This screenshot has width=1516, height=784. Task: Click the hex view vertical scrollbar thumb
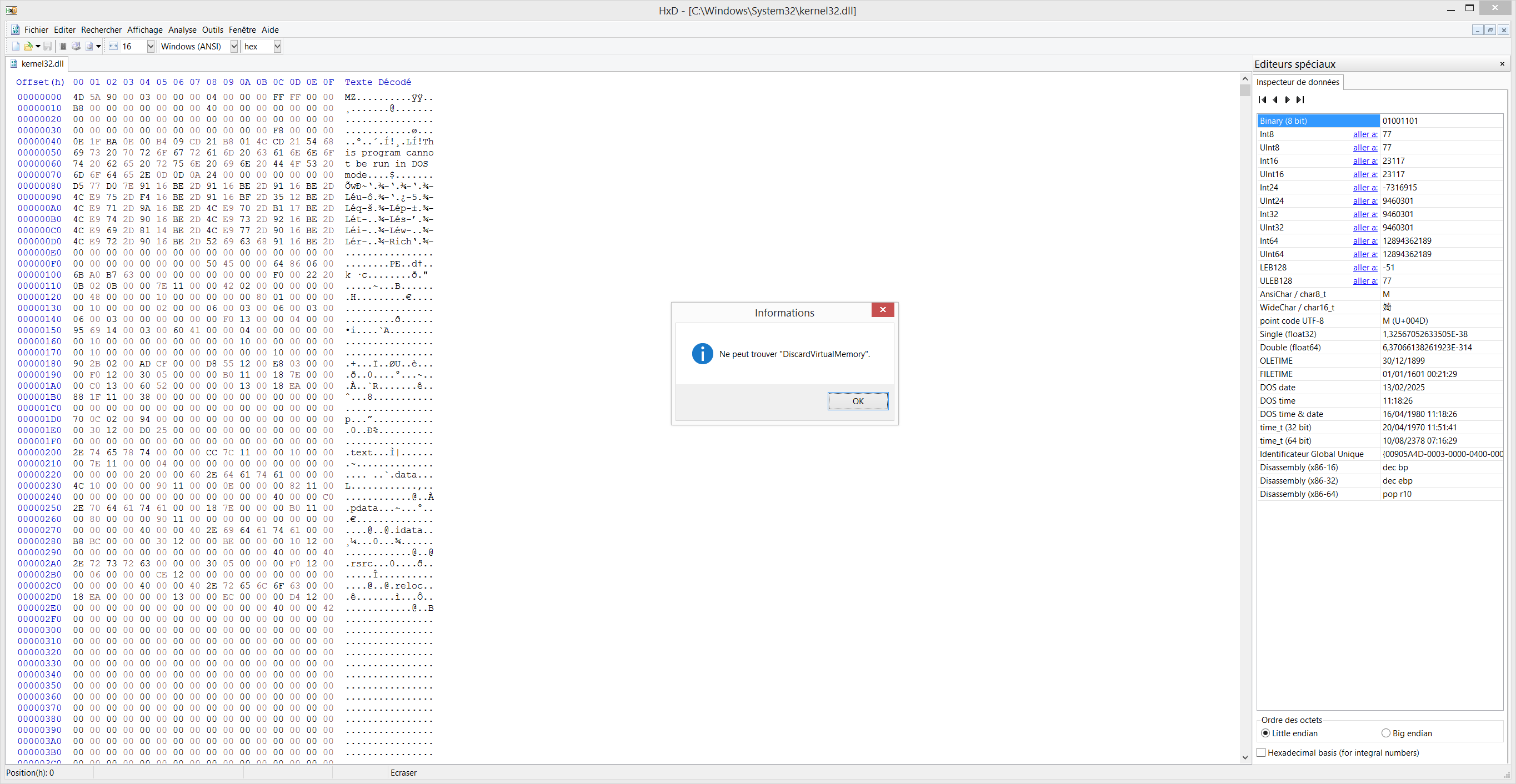point(1245,90)
